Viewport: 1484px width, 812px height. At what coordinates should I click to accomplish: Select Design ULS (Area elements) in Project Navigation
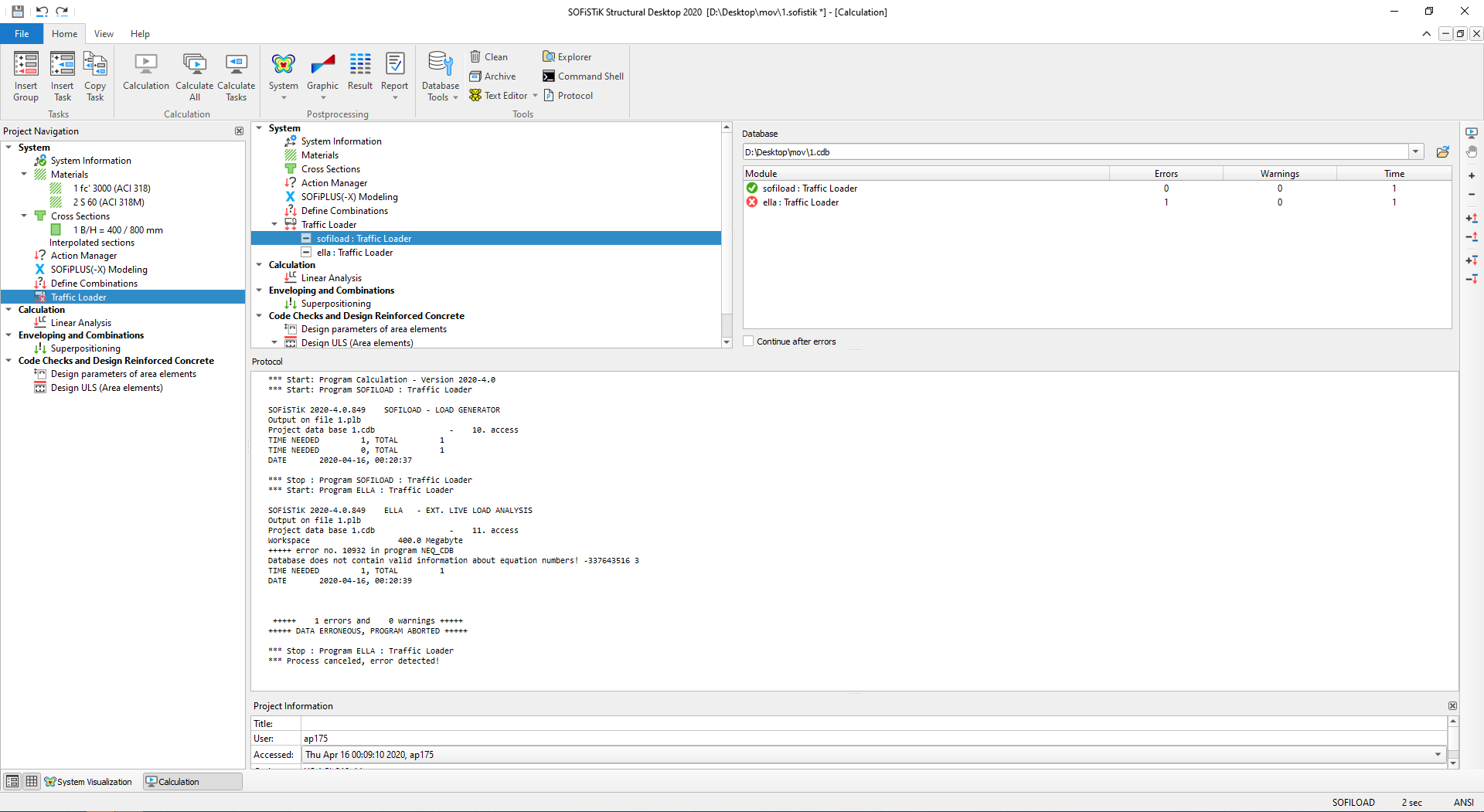[107, 388]
